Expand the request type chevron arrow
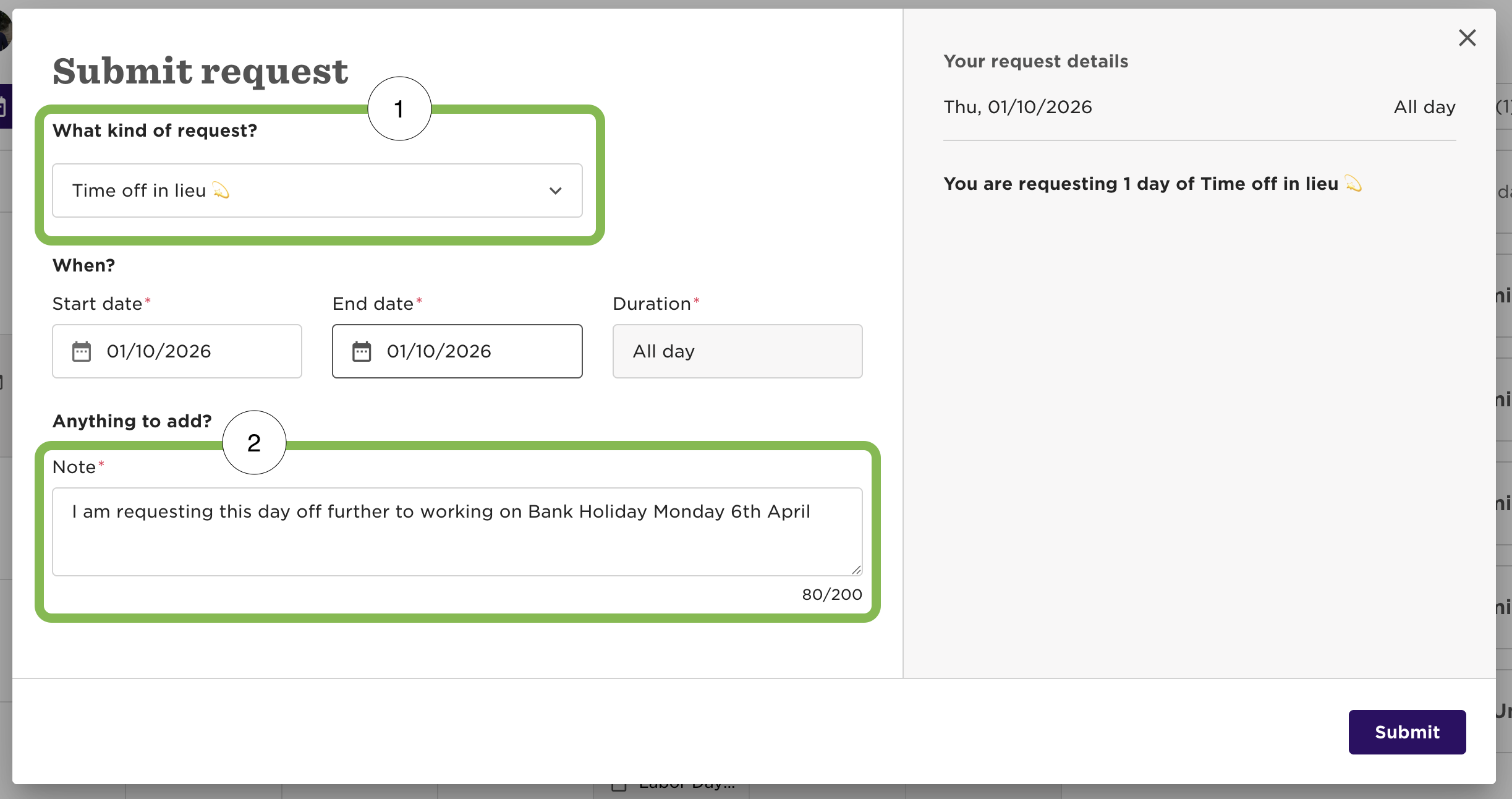1512x799 pixels. (x=555, y=190)
